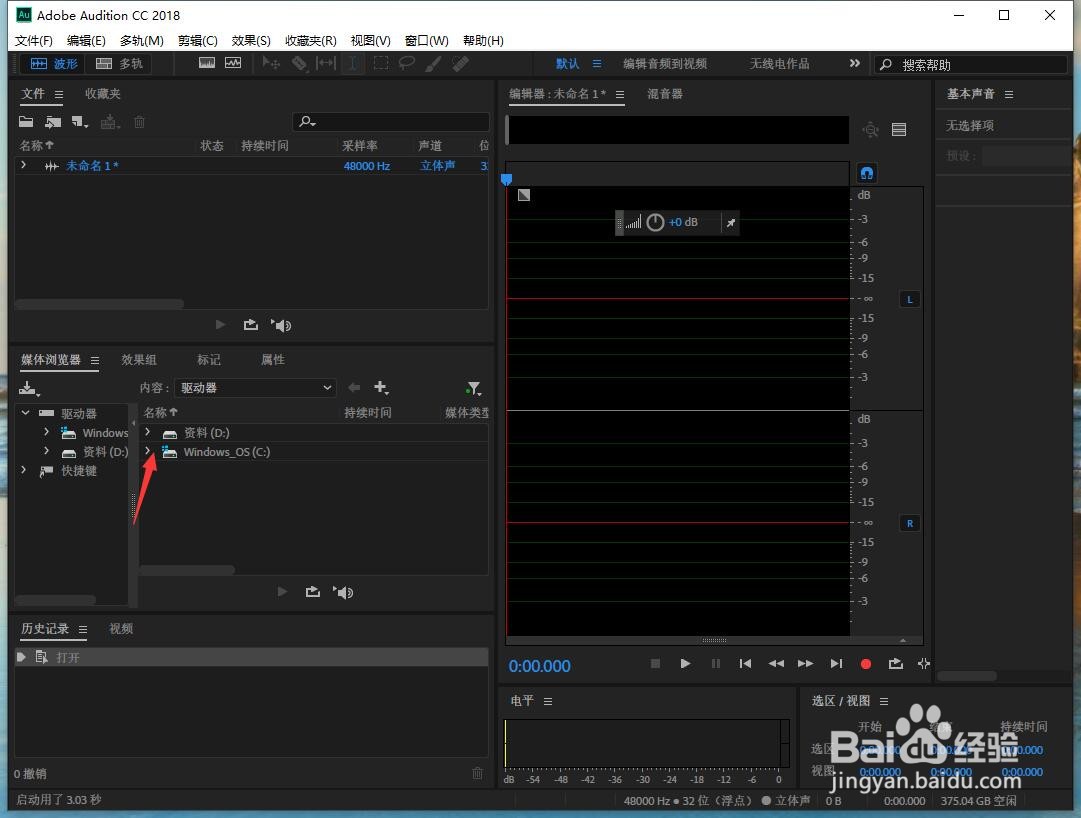Switch to the 属性 tab
The image size is (1081, 818).
point(273,360)
